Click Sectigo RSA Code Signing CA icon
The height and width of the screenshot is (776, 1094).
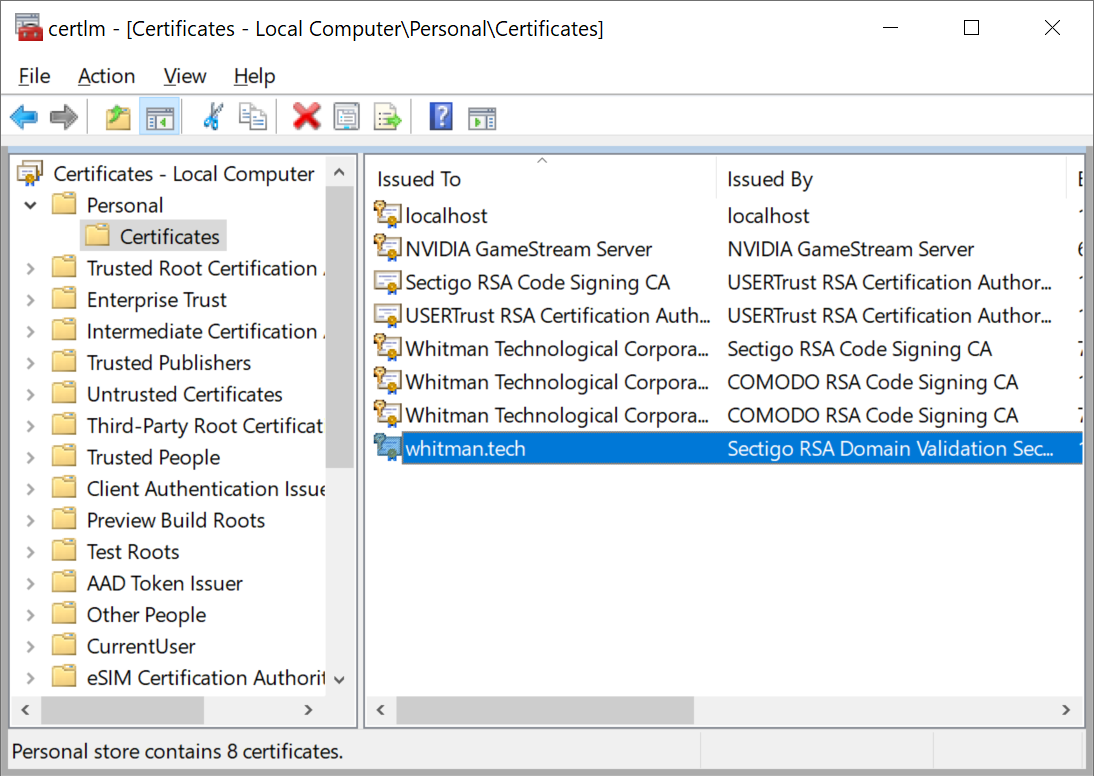387,281
